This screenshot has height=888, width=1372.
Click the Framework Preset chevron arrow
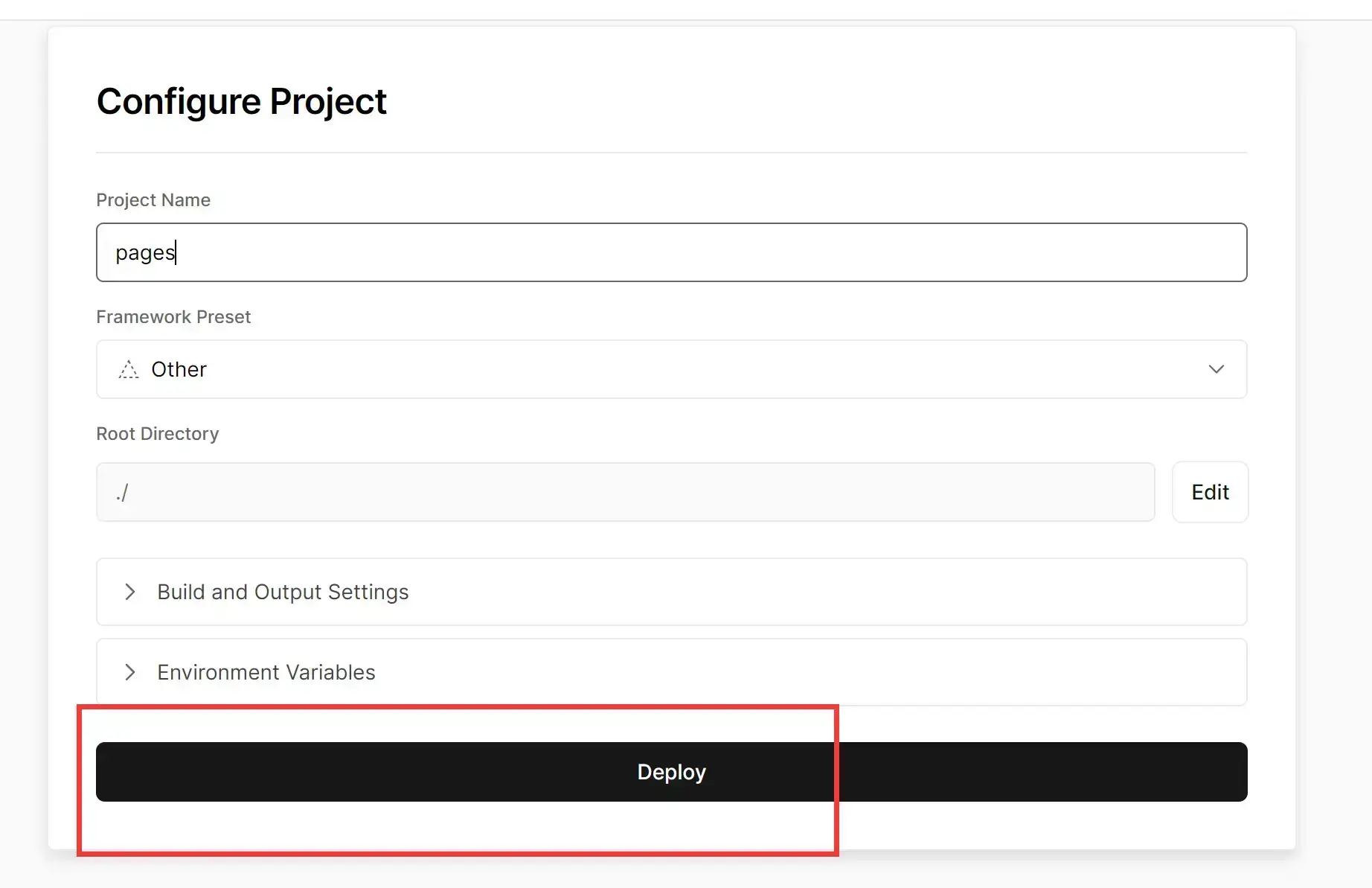(1216, 369)
